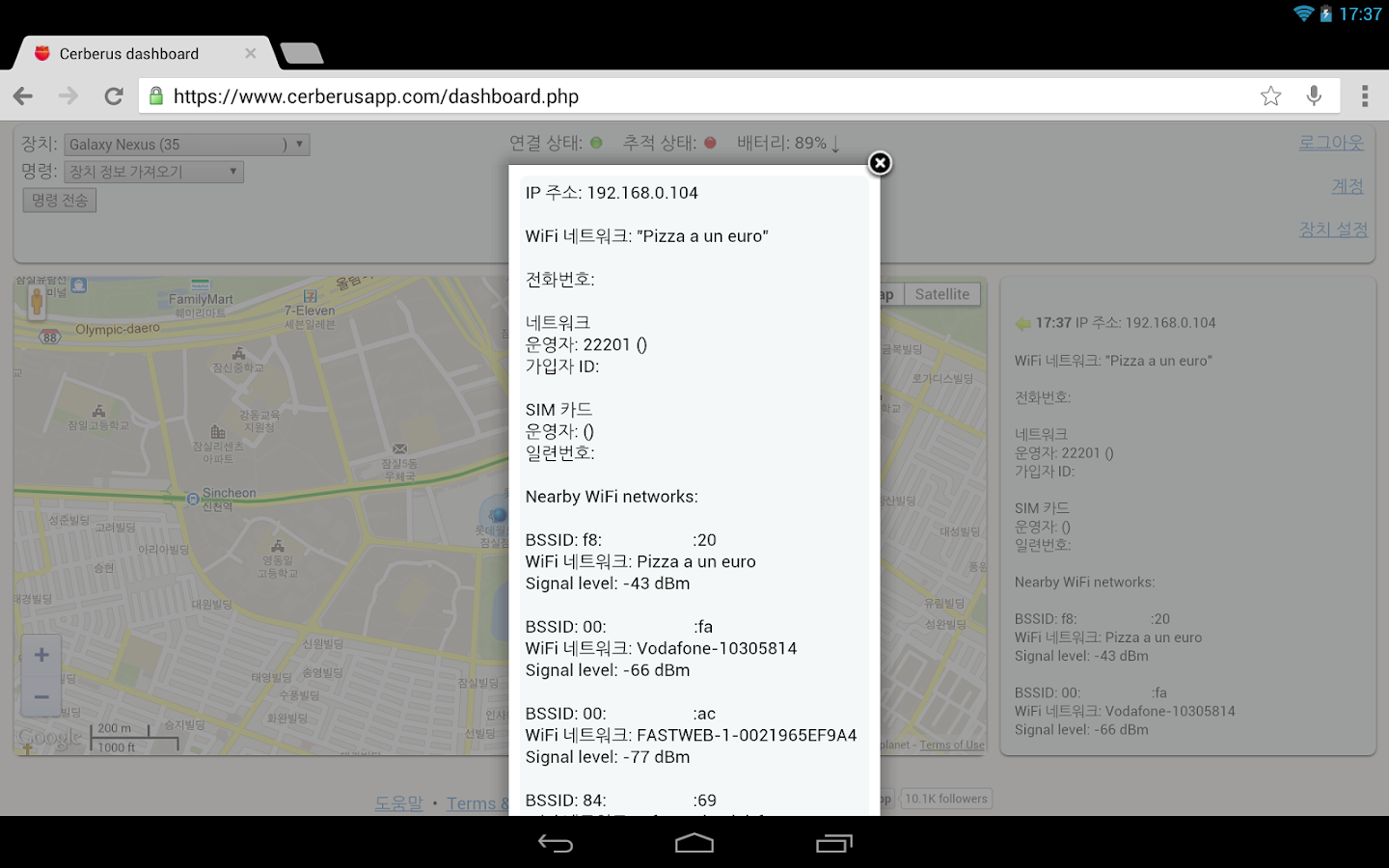Screen dimensions: 1389x868
Task: Open the Chrome three-dot menu
Action: [1364, 95]
